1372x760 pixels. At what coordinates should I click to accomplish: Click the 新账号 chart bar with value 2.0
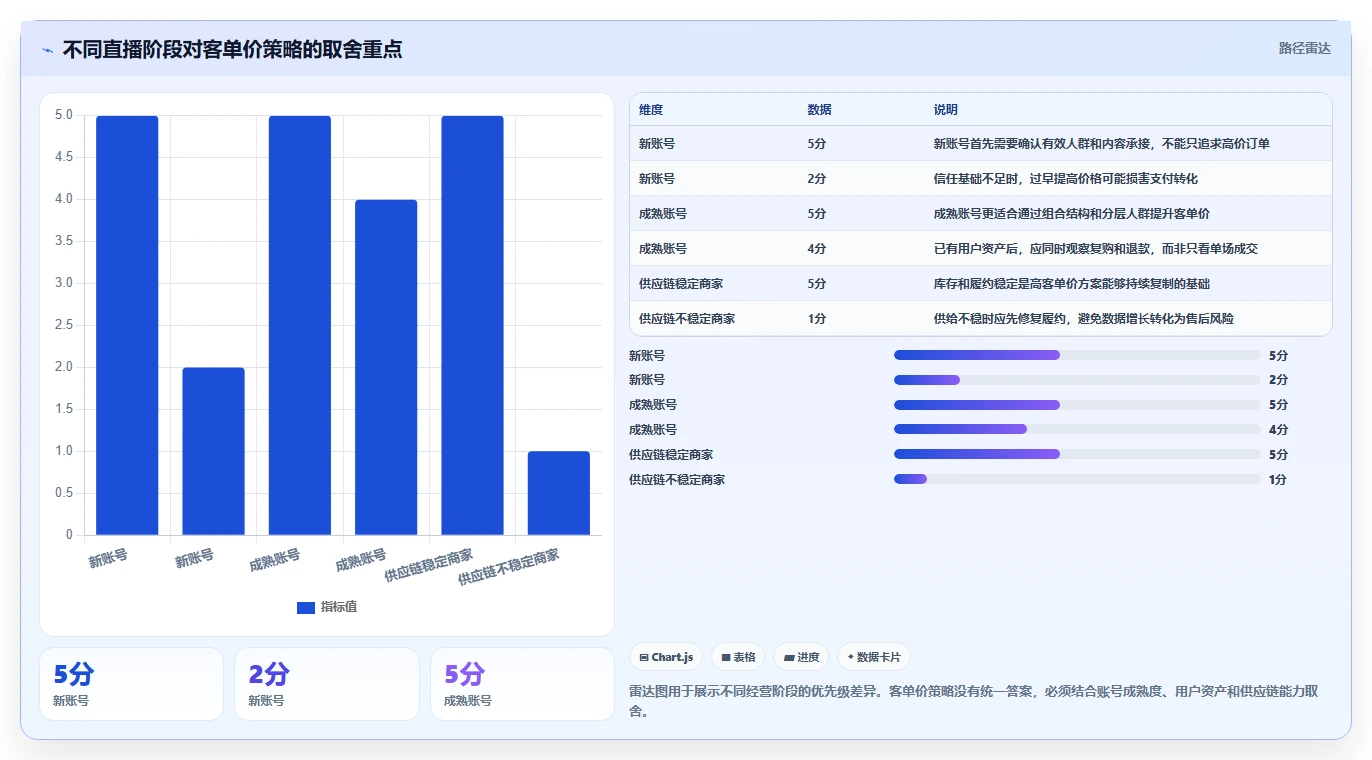pyautogui.click(x=213, y=451)
